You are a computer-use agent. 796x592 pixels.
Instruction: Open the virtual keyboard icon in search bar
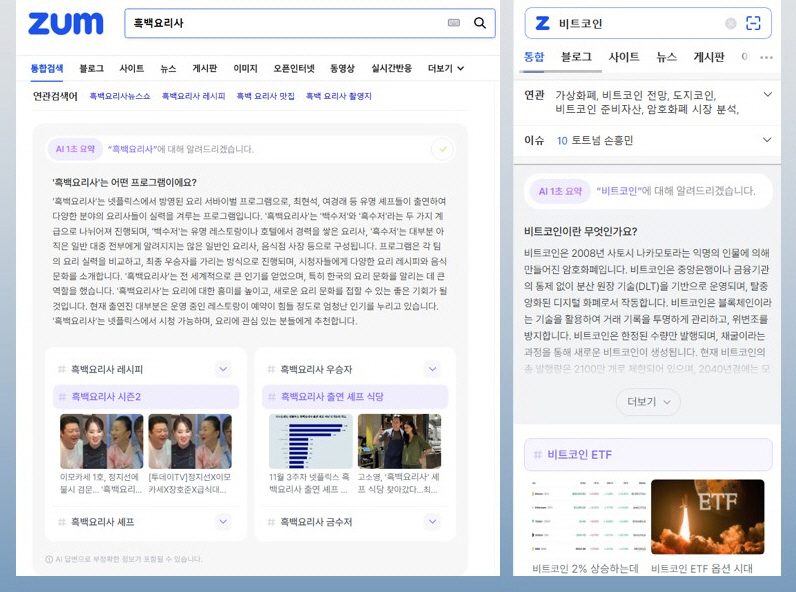click(454, 23)
